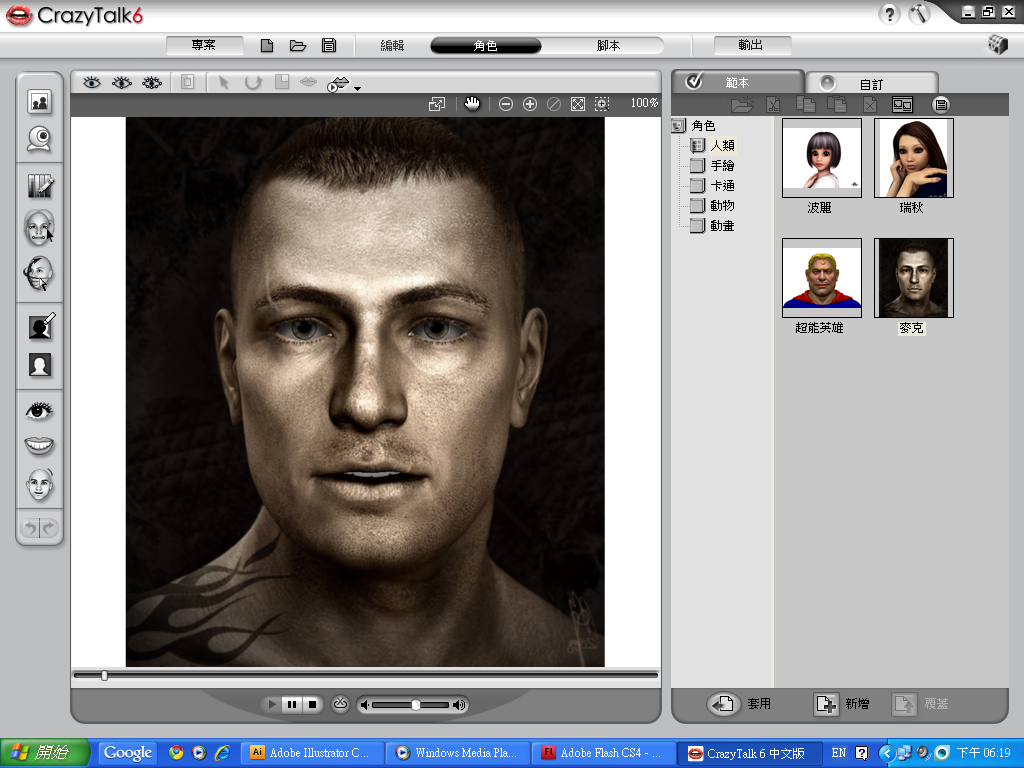Toggle the first eye preview mode
Viewport: 1024px width, 768px height.
click(92, 83)
